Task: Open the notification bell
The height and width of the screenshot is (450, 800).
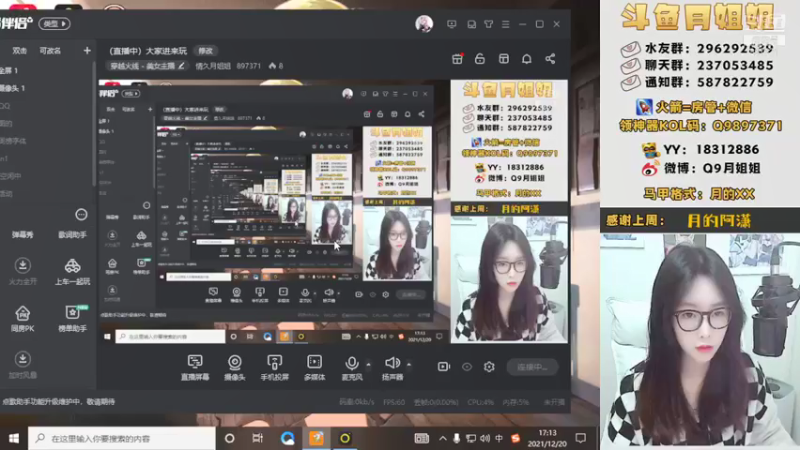Action: tap(527, 59)
